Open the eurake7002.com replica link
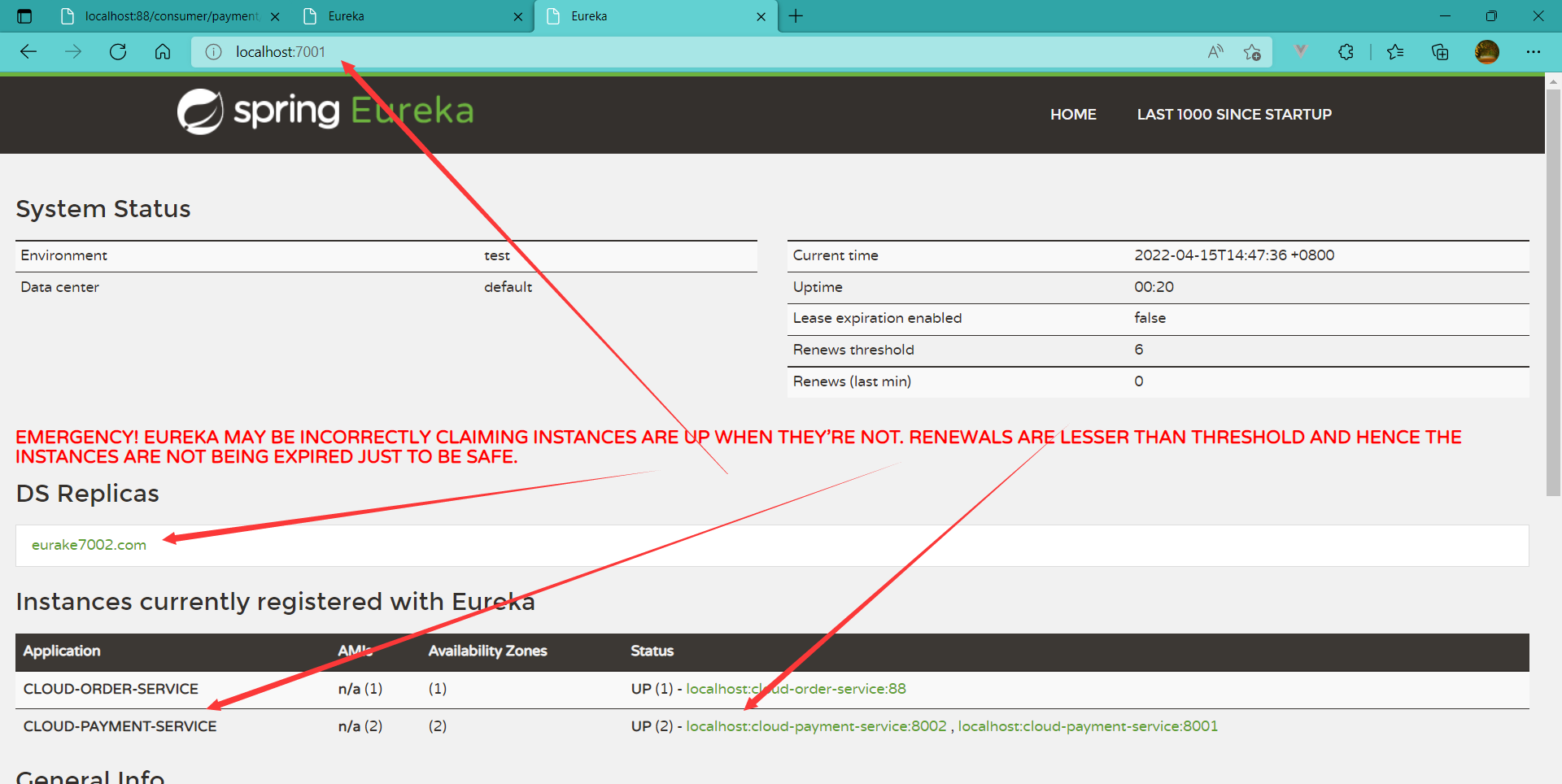 [89, 545]
